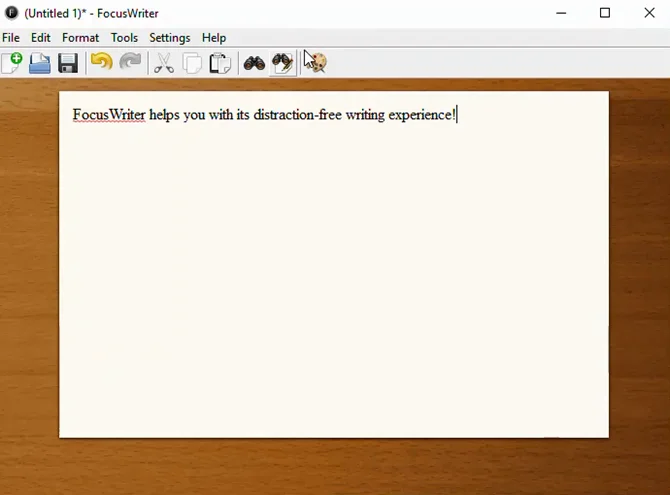Open the File menu
Screen dimensions: 670x495
click(x=11, y=38)
